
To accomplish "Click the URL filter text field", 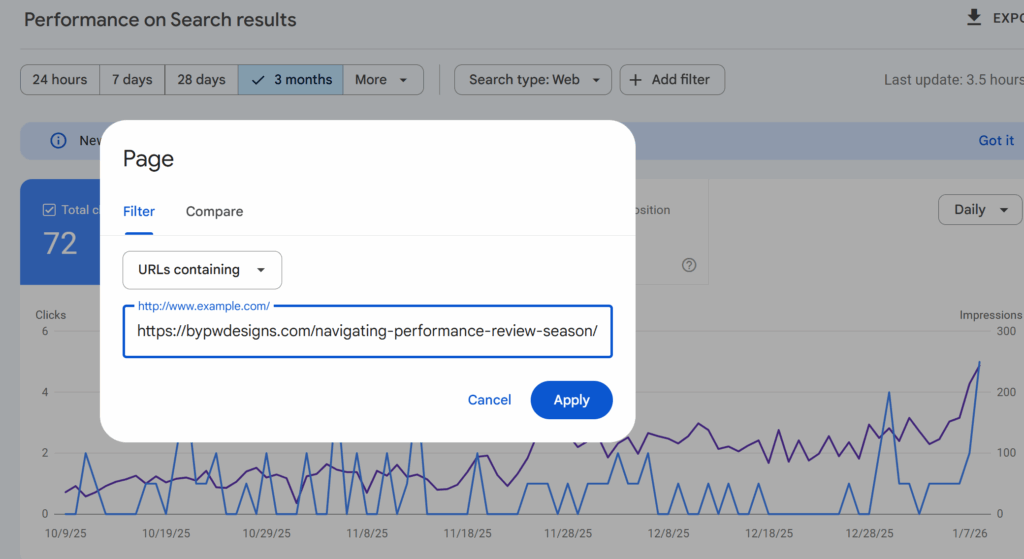I will [x=367, y=331].
